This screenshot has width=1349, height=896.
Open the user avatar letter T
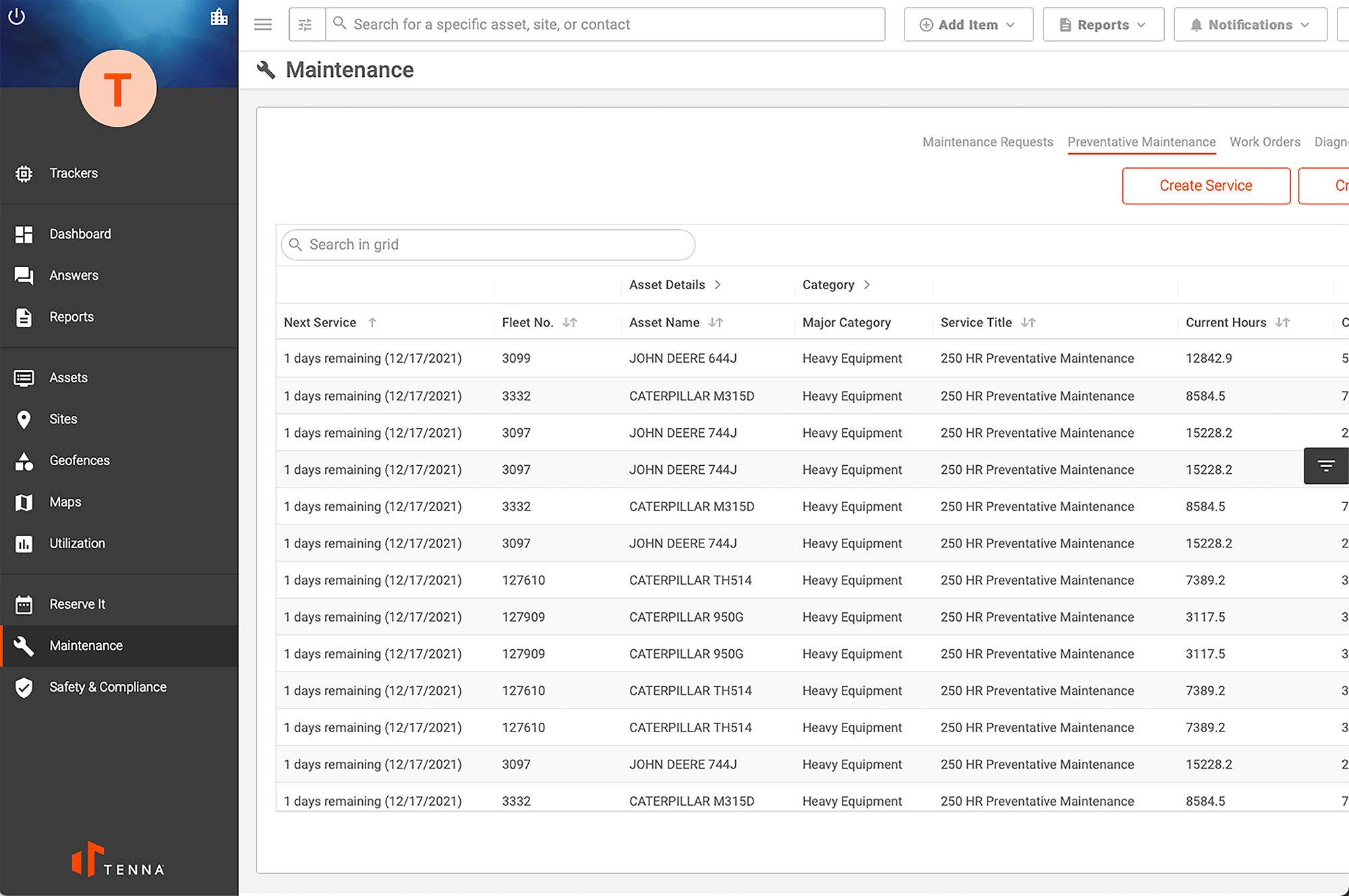(118, 88)
